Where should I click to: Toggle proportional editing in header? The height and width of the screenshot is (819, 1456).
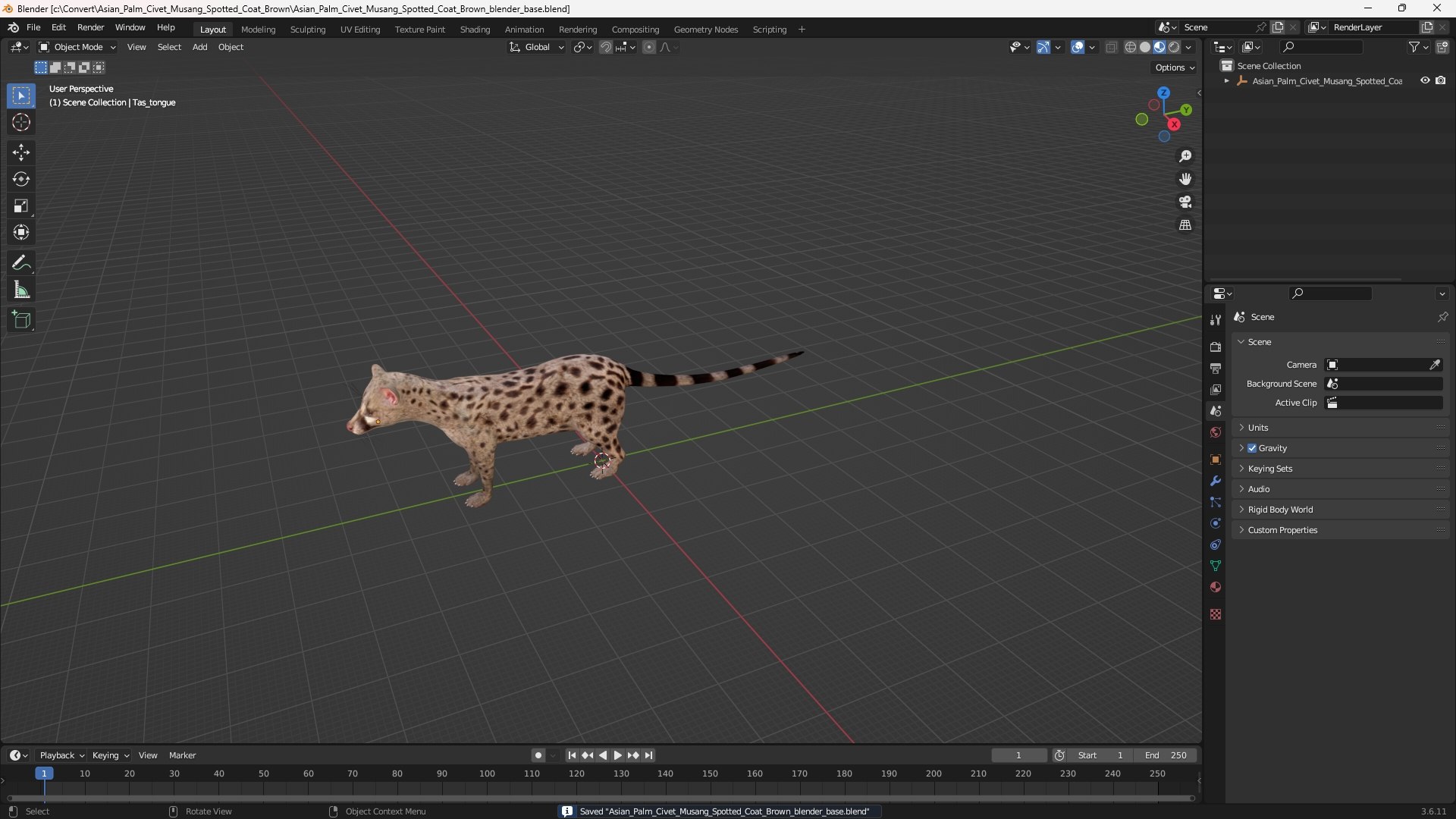click(649, 47)
